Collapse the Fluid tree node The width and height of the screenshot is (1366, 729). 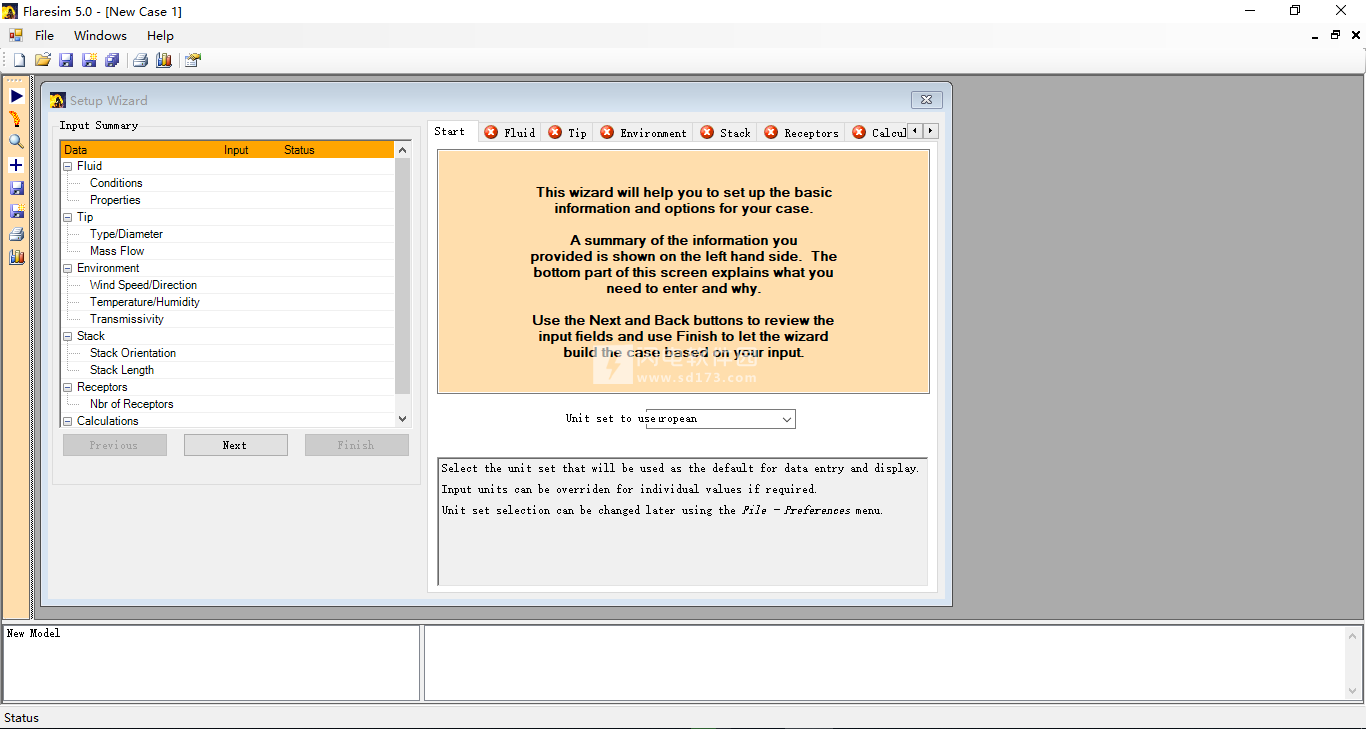(68, 166)
